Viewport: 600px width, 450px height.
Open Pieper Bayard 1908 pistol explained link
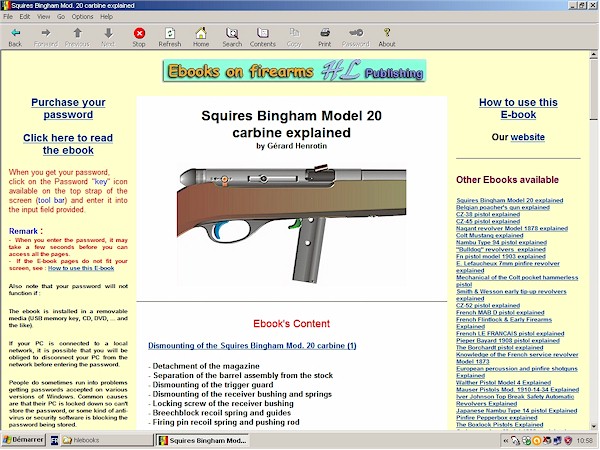click(x=508, y=340)
